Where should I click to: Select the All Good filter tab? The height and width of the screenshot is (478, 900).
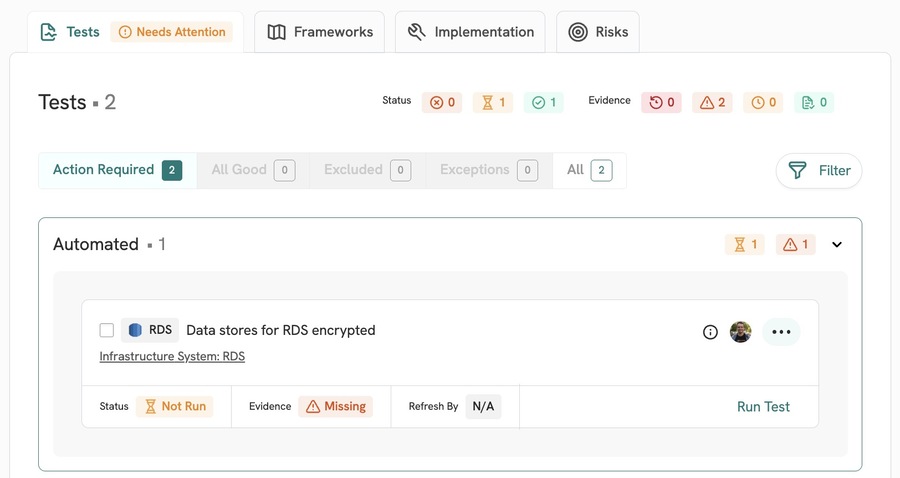point(253,170)
